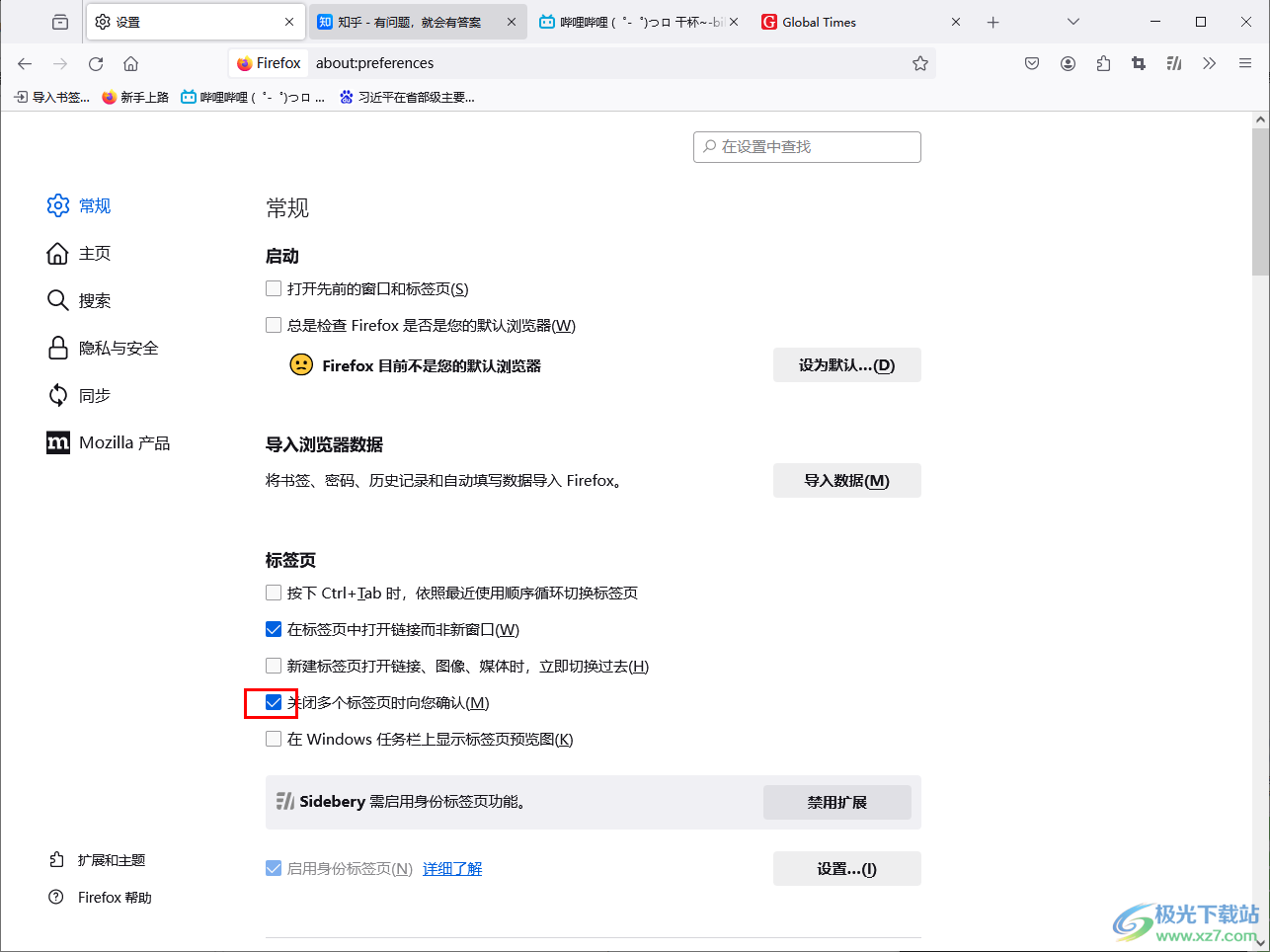Click the 禁用扩展 button
The image size is (1270, 952).
(x=837, y=802)
